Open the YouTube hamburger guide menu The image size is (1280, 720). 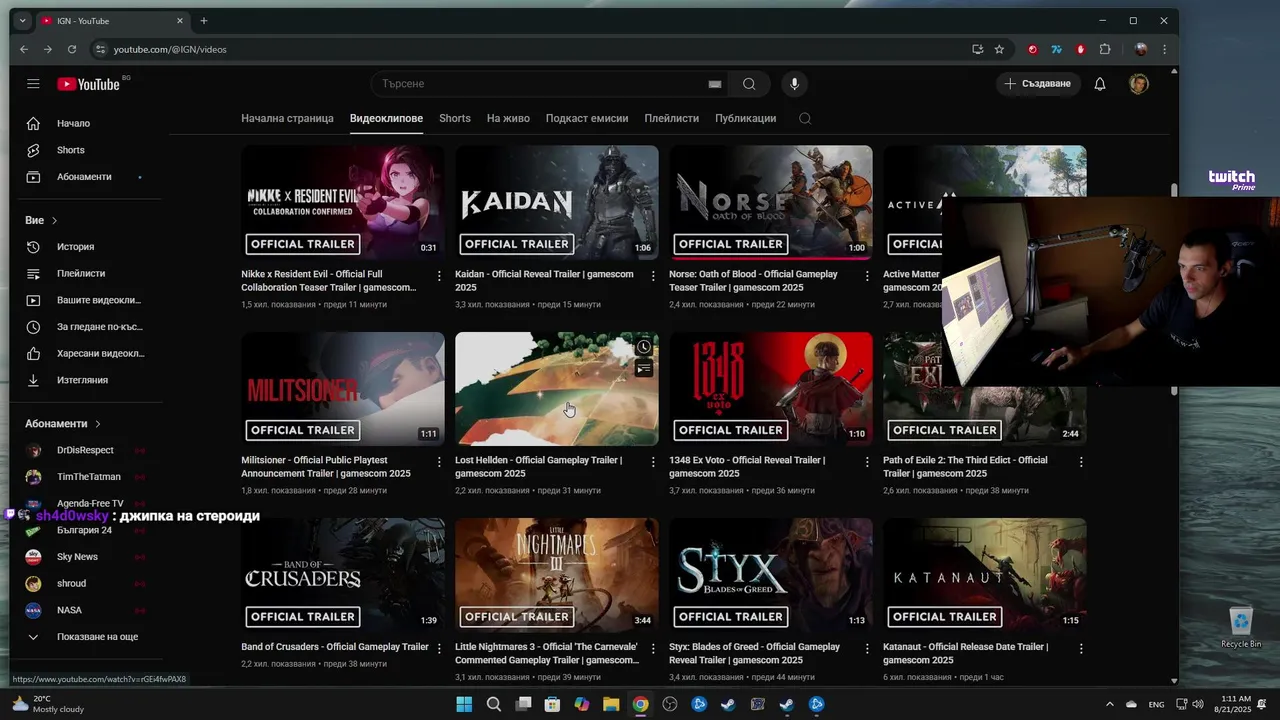tap(33, 84)
